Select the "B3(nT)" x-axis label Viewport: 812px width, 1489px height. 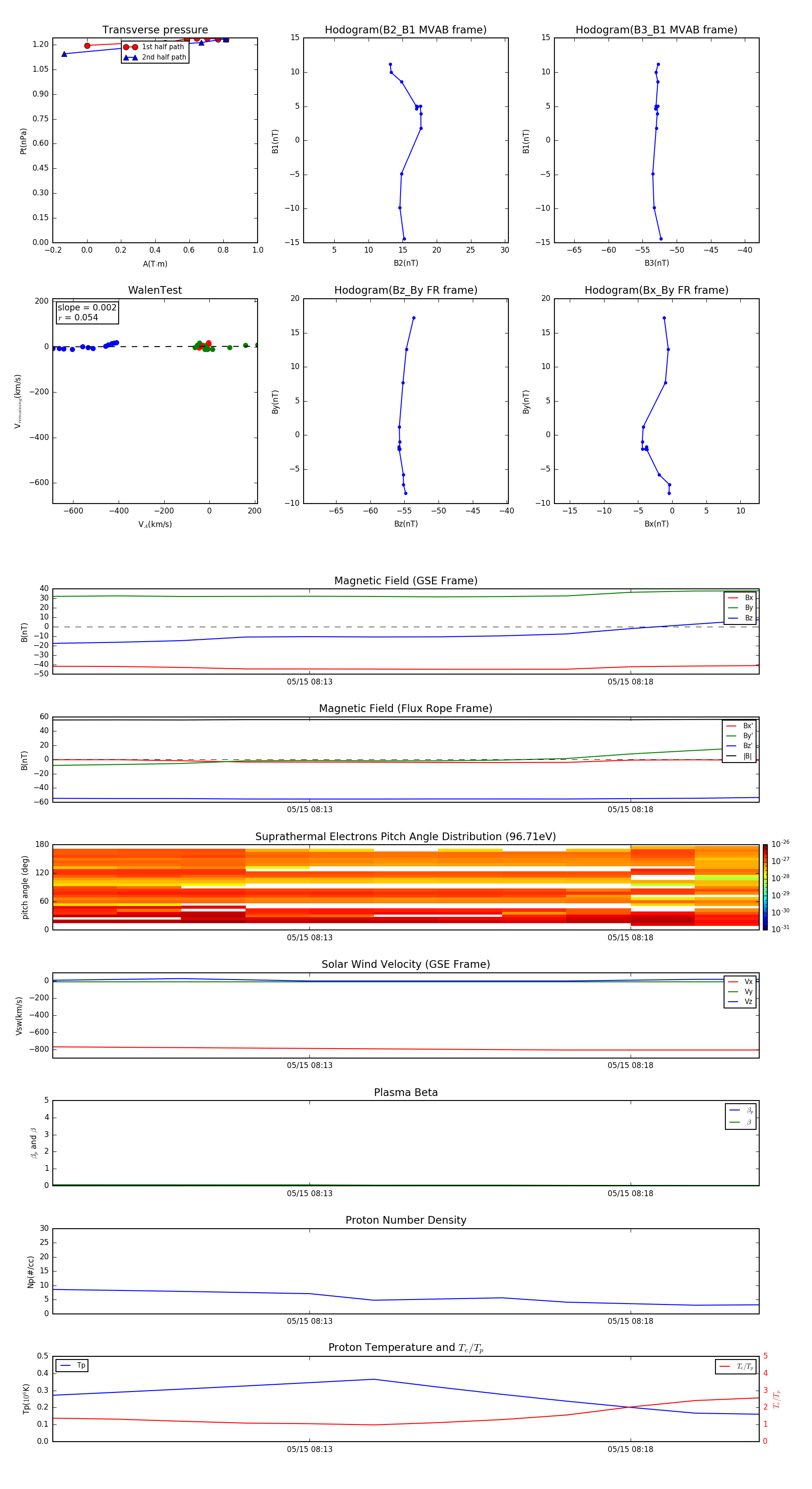pos(656,263)
